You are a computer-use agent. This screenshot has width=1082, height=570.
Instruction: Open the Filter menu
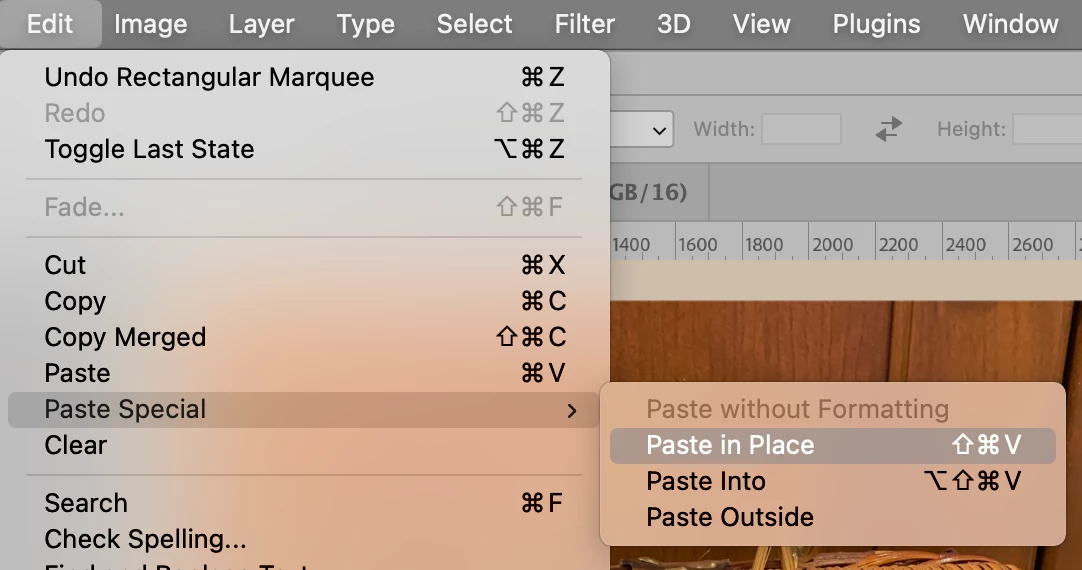(x=584, y=24)
